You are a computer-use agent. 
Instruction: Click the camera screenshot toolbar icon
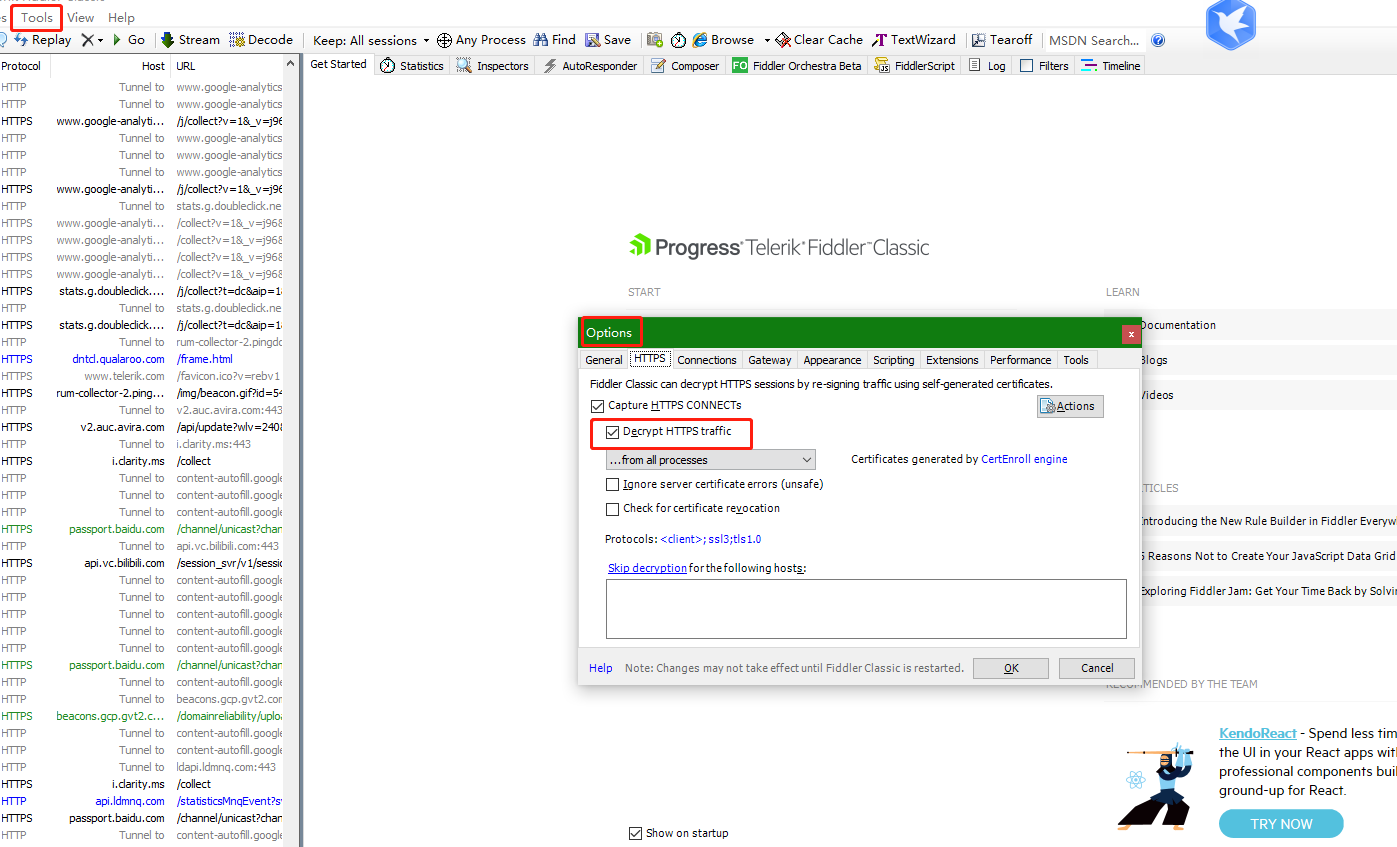coord(655,40)
